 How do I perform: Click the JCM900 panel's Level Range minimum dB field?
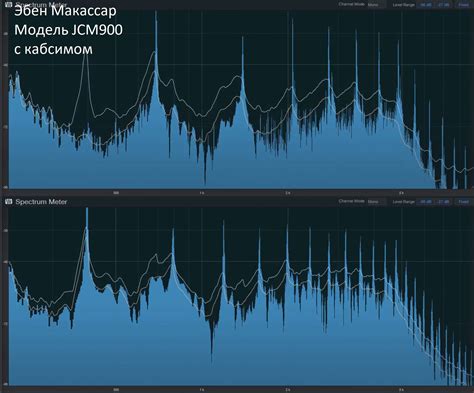pyautogui.click(x=426, y=5)
